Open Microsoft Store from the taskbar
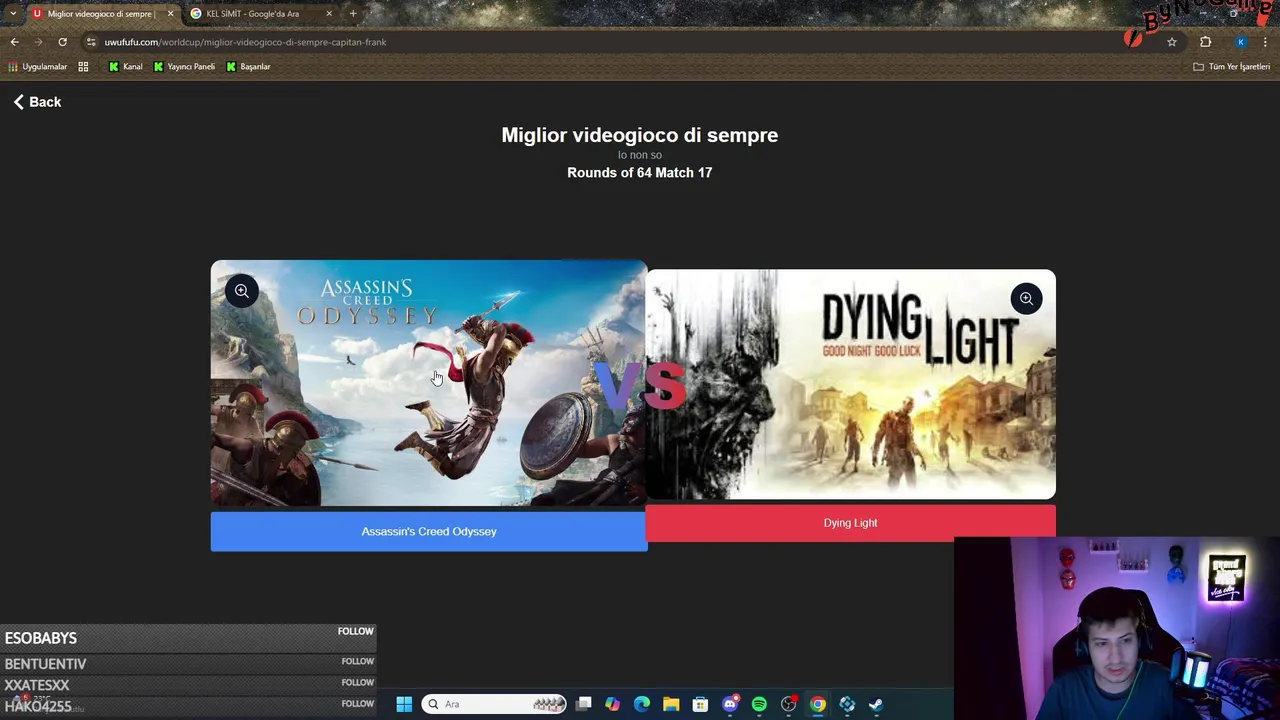Viewport: 1280px width, 720px height. (700, 704)
